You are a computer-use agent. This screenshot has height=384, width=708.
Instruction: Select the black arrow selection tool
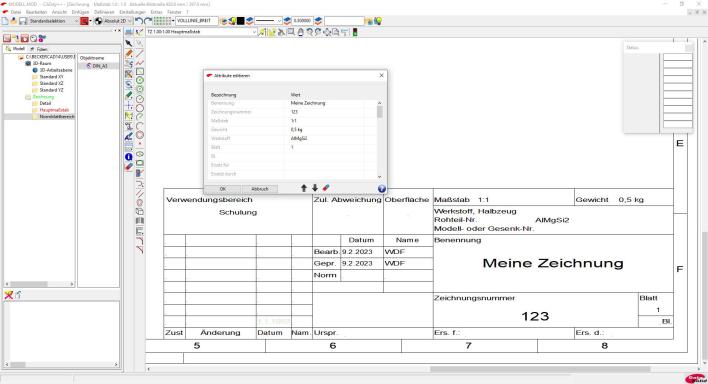click(129, 43)
